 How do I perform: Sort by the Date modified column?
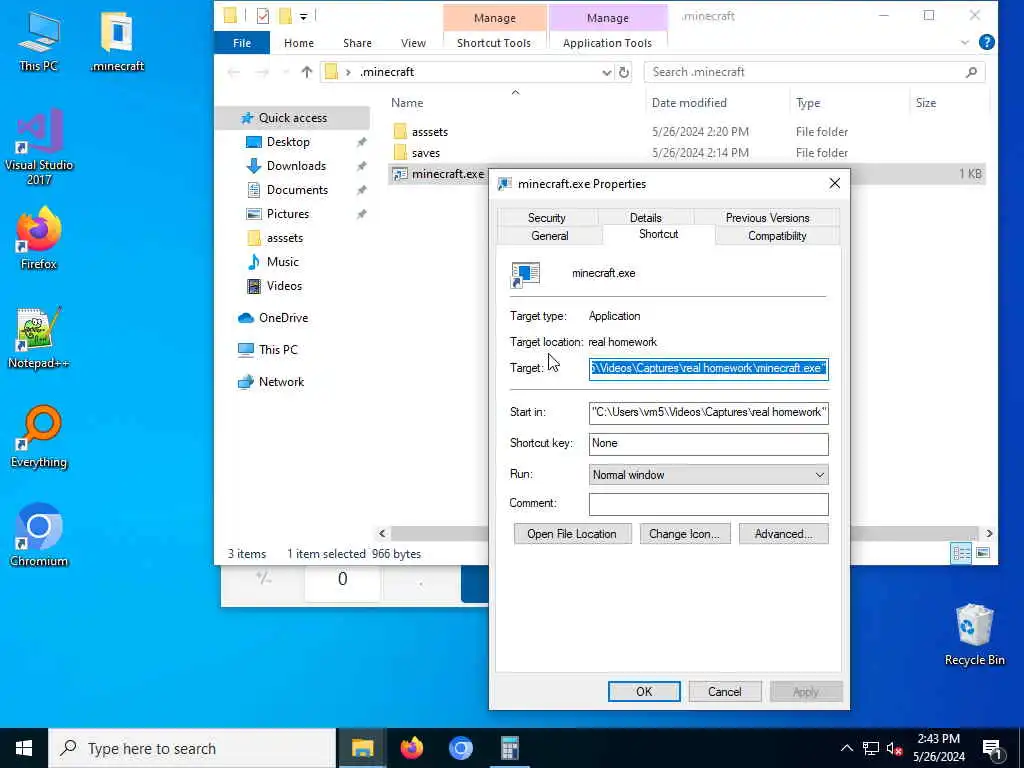(x=689, y=103)
